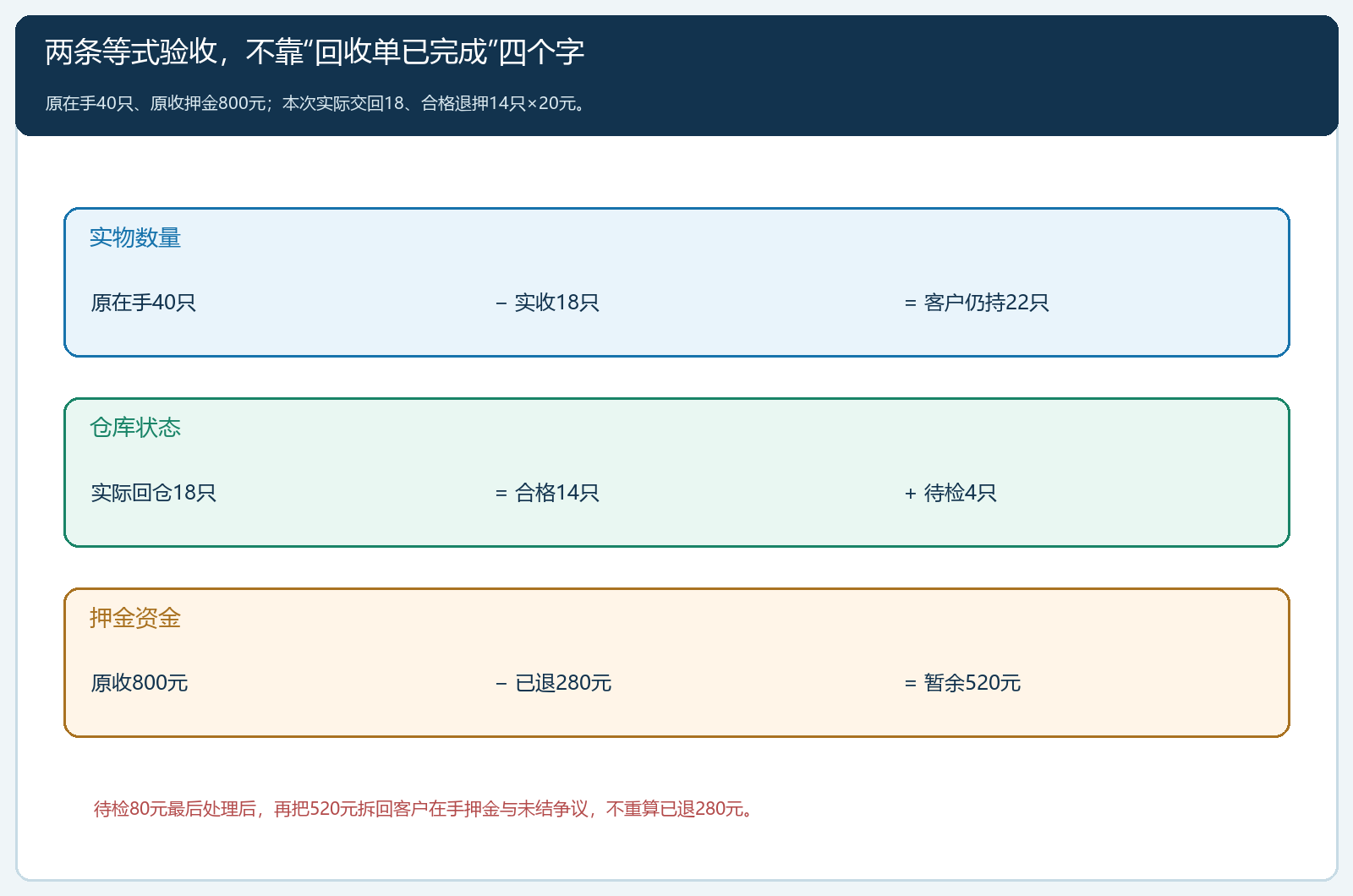Click the "− 已退280元" term
This screenshot has width=1353, height=896.
click(x=553, y=683)
